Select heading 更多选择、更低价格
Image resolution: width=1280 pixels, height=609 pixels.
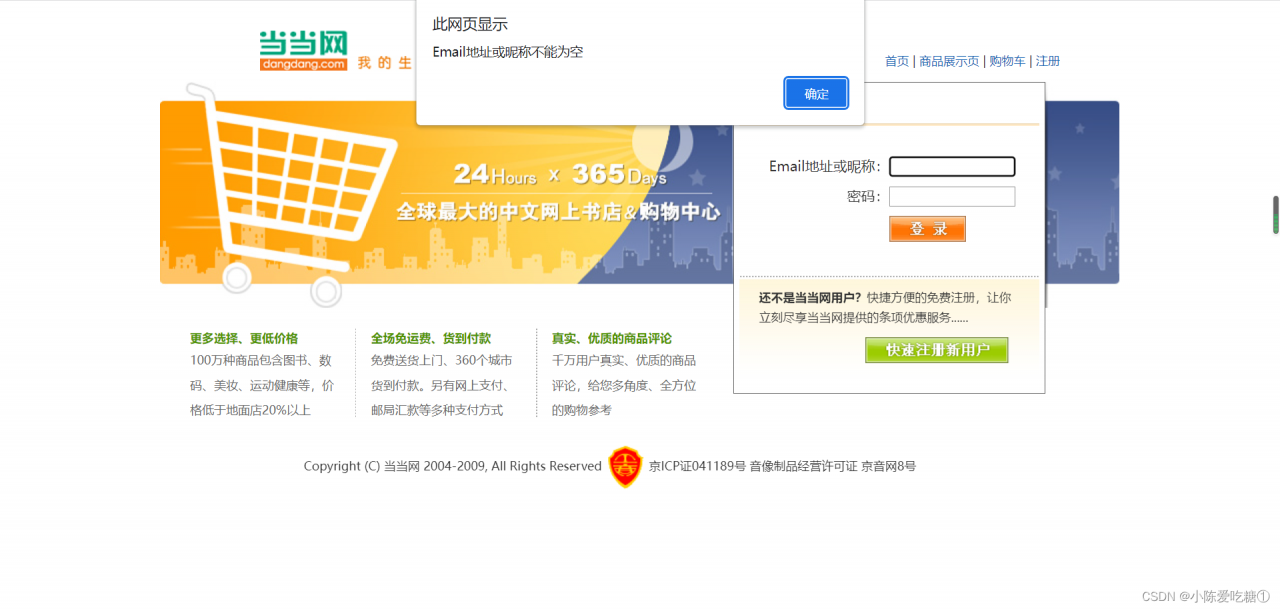click(244, 338)
